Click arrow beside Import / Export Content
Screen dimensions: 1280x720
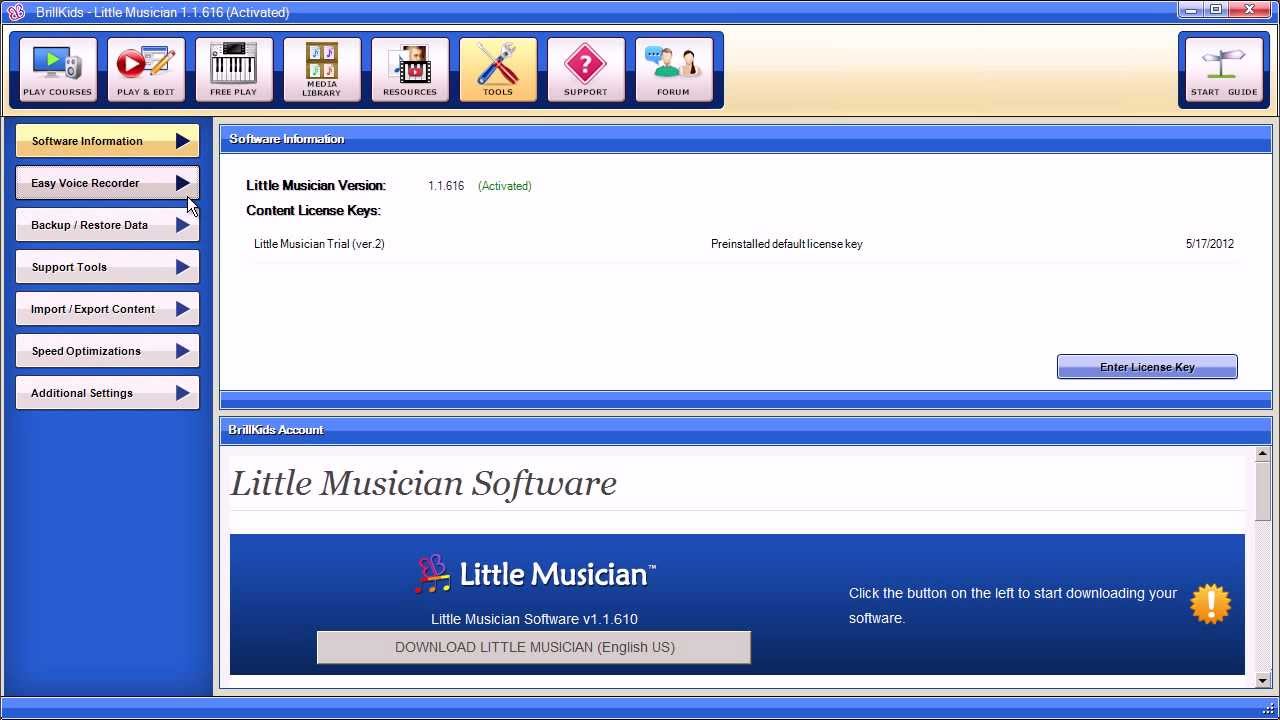[x=183, y=309]
